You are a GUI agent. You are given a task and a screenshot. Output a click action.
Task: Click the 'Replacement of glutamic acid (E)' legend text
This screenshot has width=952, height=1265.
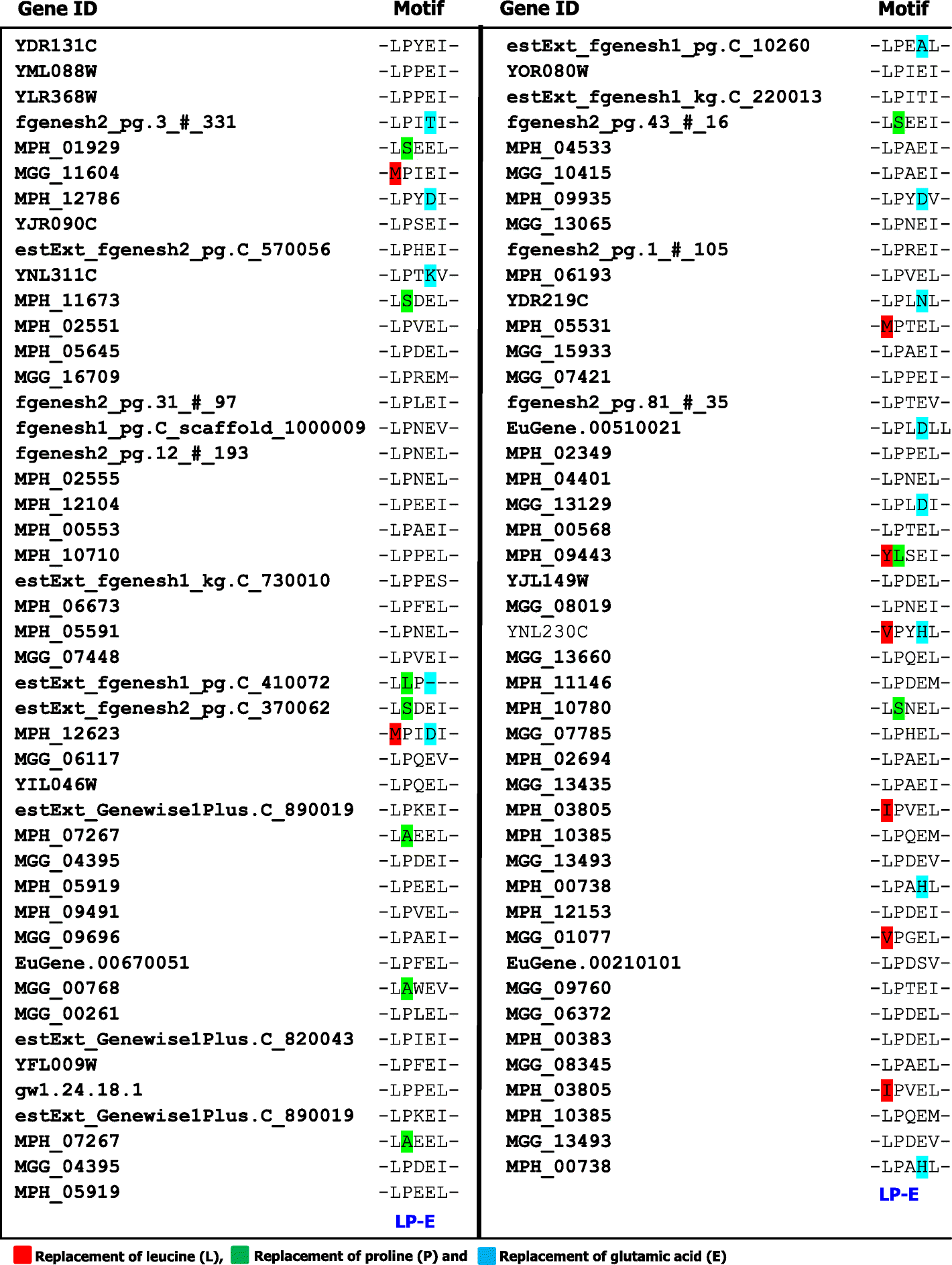click(613, 1256)
